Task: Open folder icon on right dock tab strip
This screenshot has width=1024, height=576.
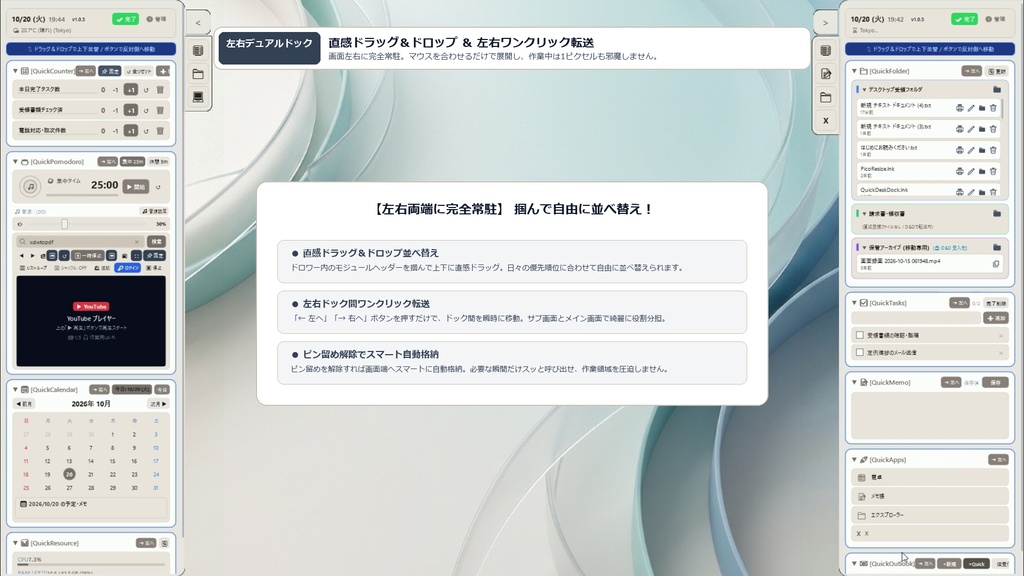Action: 825,97
